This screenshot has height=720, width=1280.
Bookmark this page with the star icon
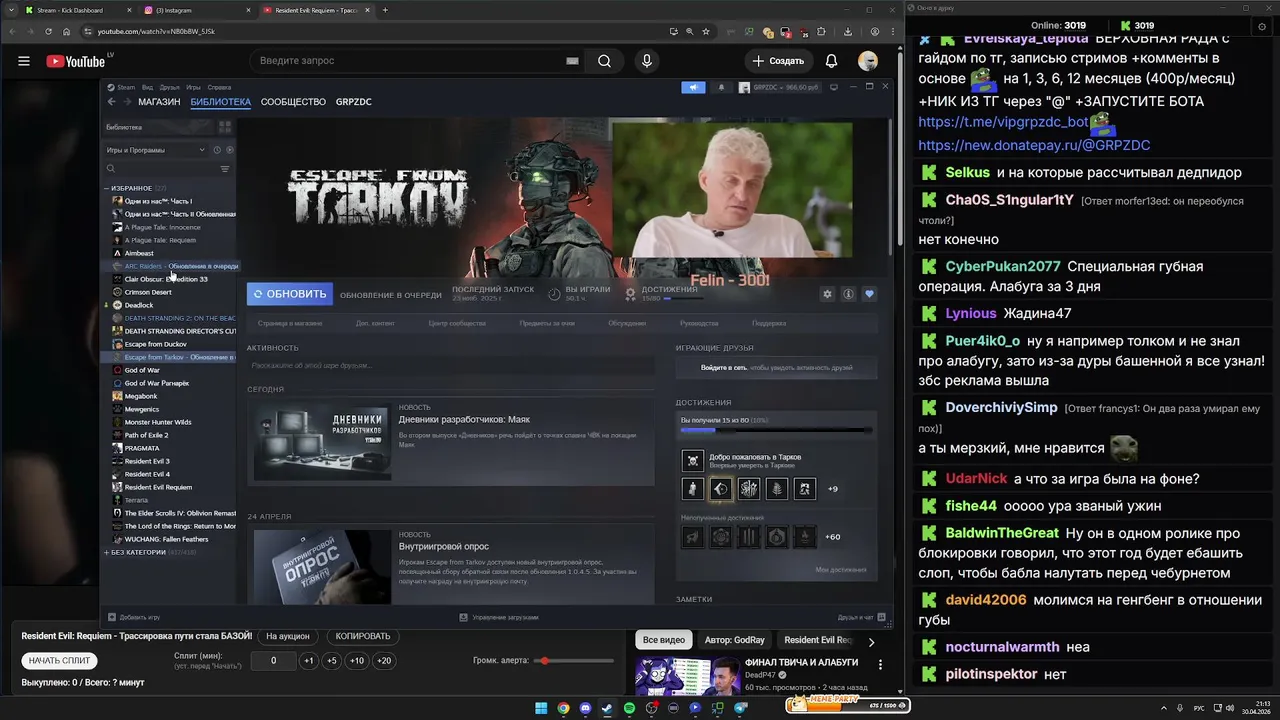pos(706,31)
